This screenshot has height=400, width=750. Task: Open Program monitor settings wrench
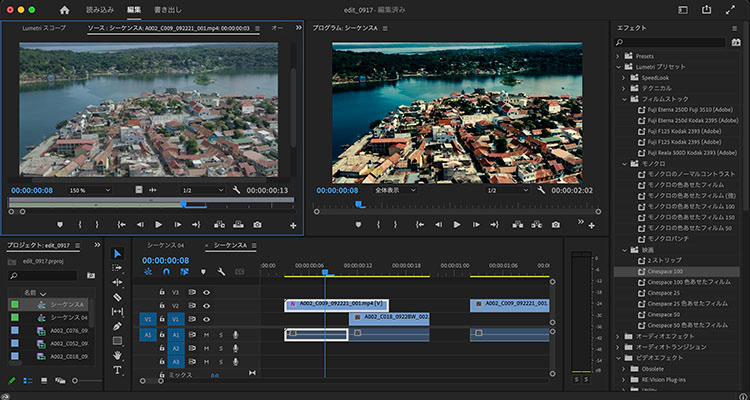541,190
